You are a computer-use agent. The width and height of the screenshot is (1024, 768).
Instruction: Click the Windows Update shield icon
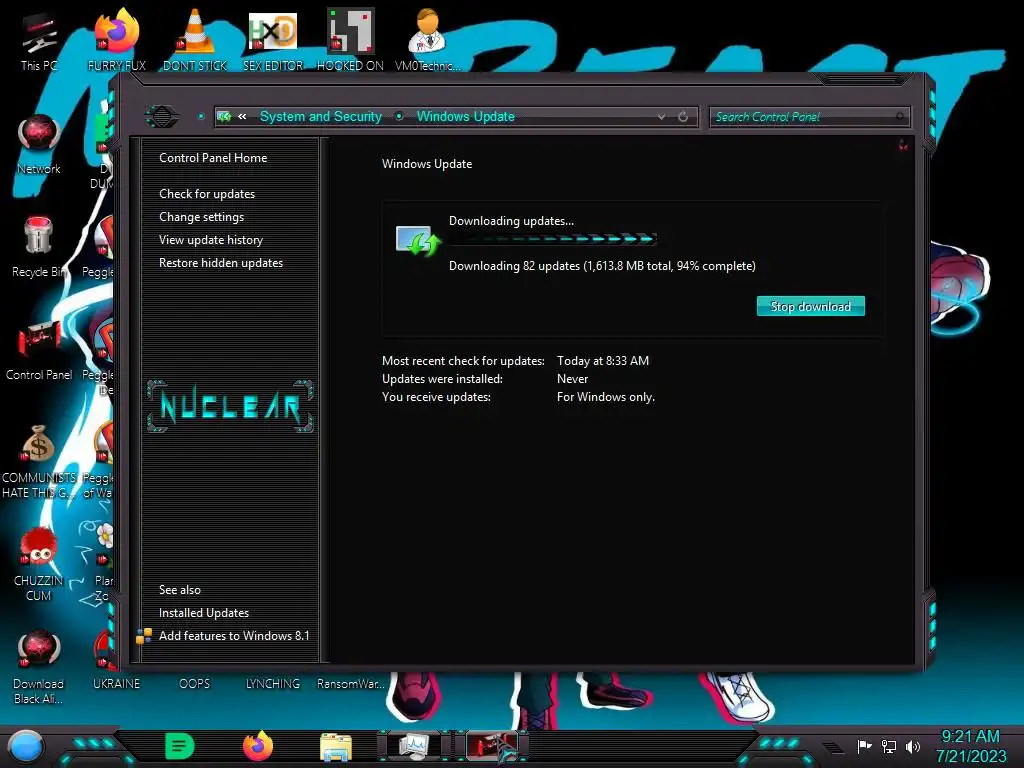click(418, 241)
